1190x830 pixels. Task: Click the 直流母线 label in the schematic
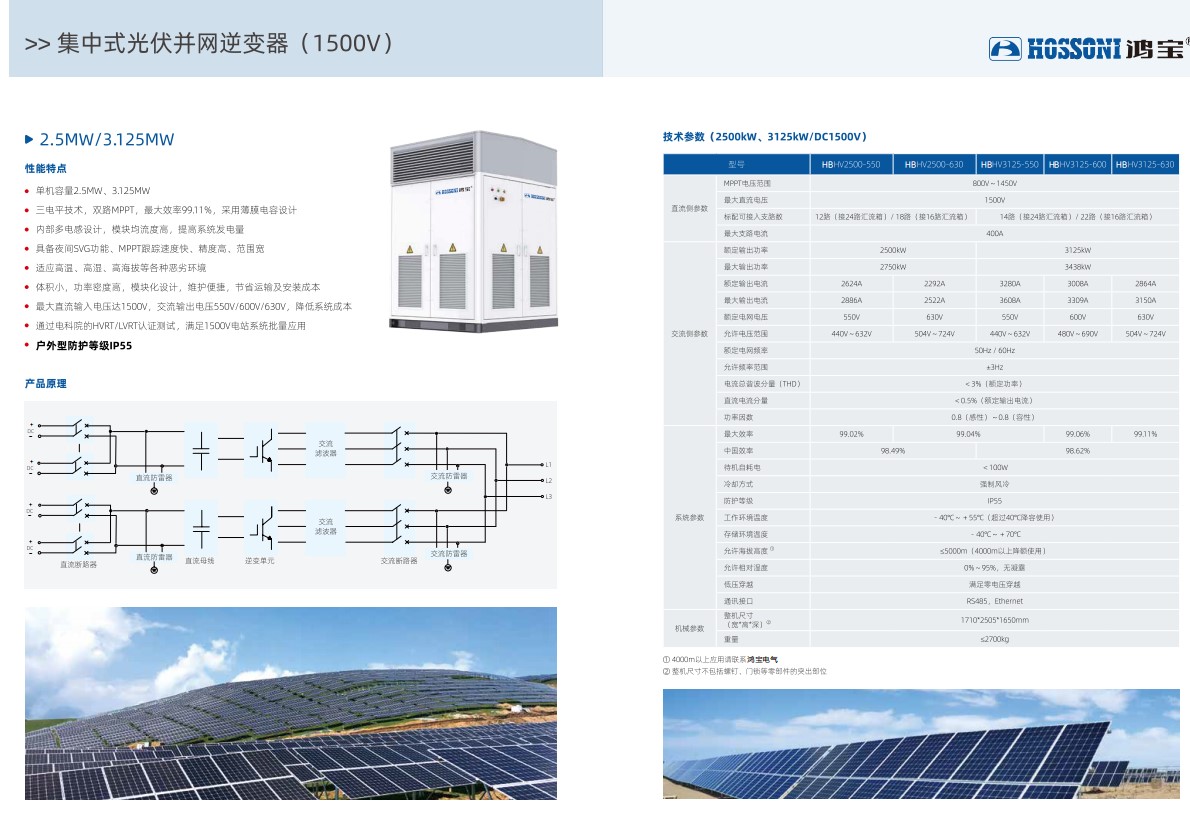coord(200,561)
